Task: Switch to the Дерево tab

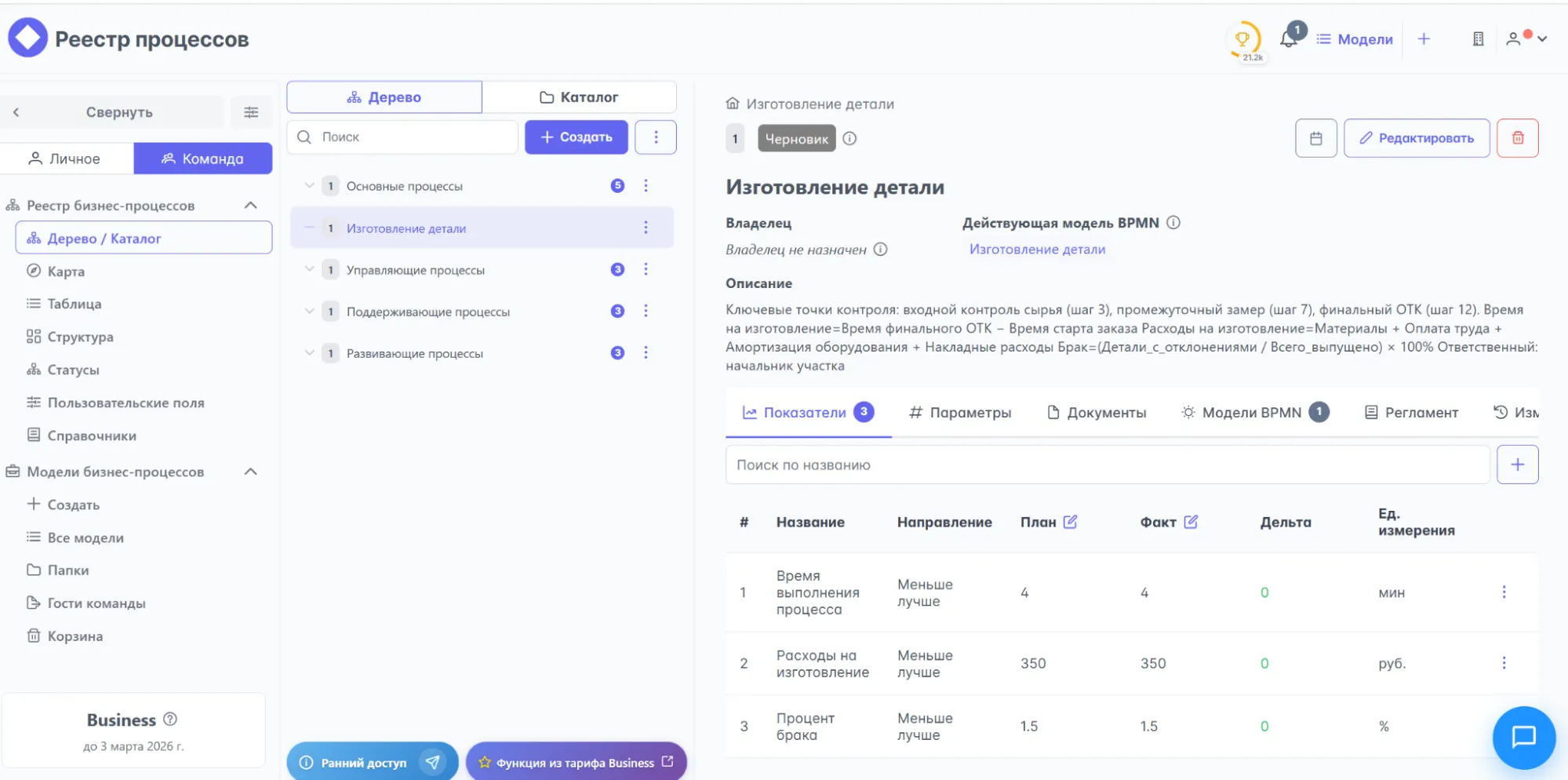Action: tap(384, 97)
